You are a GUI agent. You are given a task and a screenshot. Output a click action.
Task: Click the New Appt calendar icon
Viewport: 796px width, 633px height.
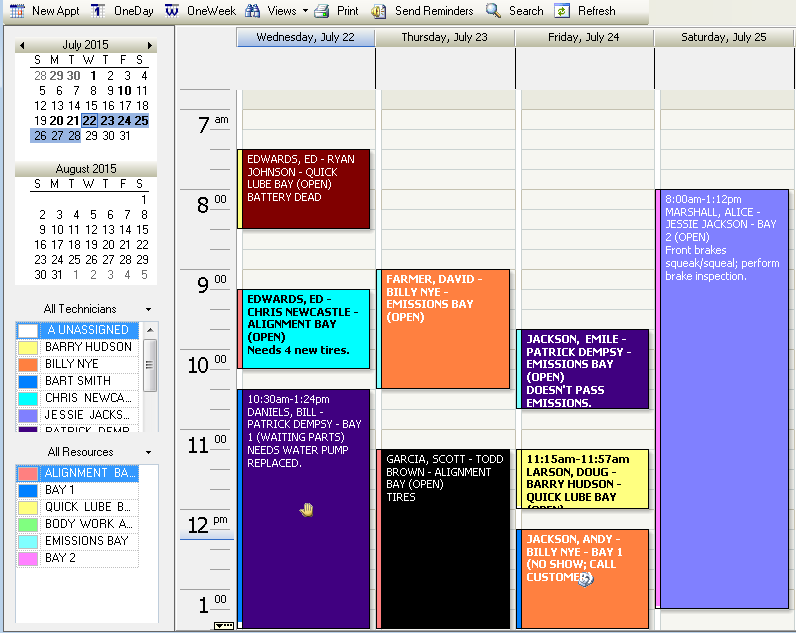pyautogui.click(x=16, y=11)
